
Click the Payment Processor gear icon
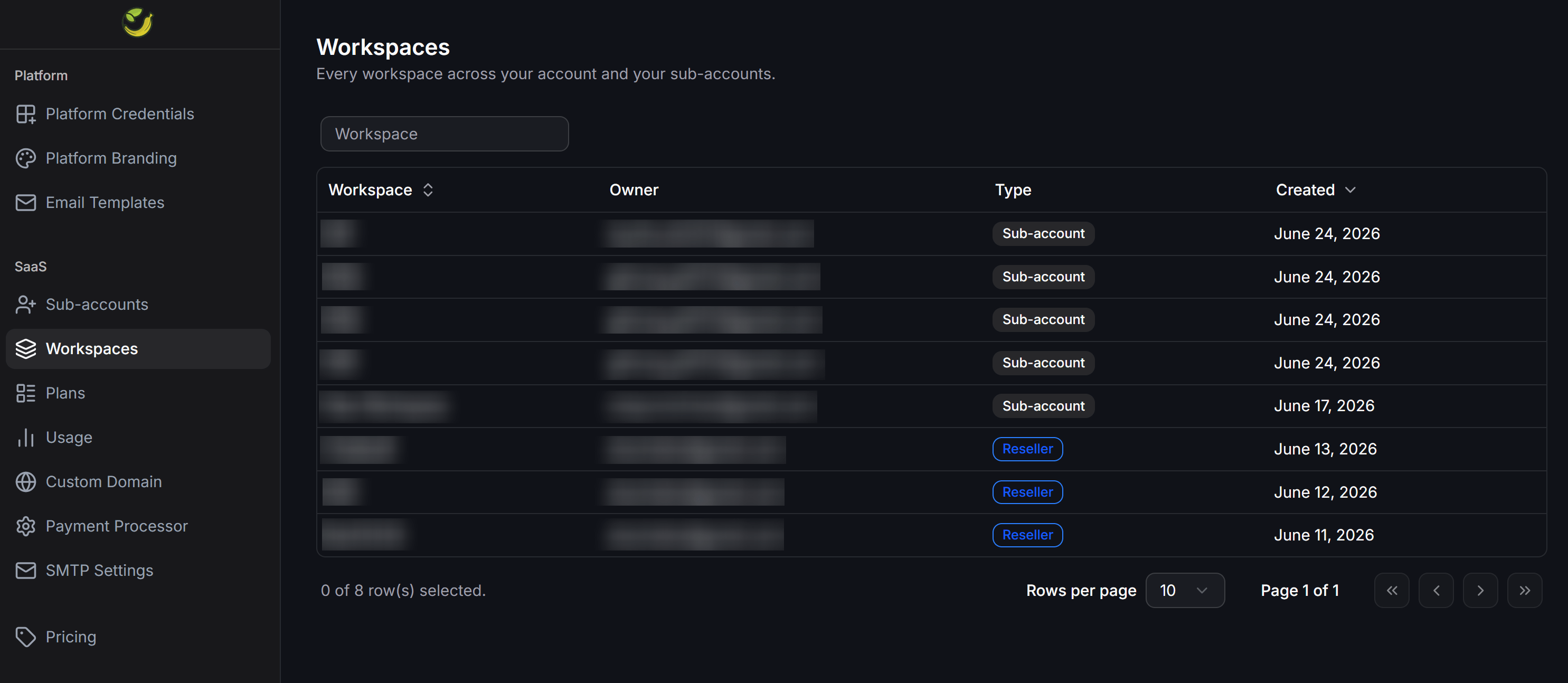(x=25, y=527)
